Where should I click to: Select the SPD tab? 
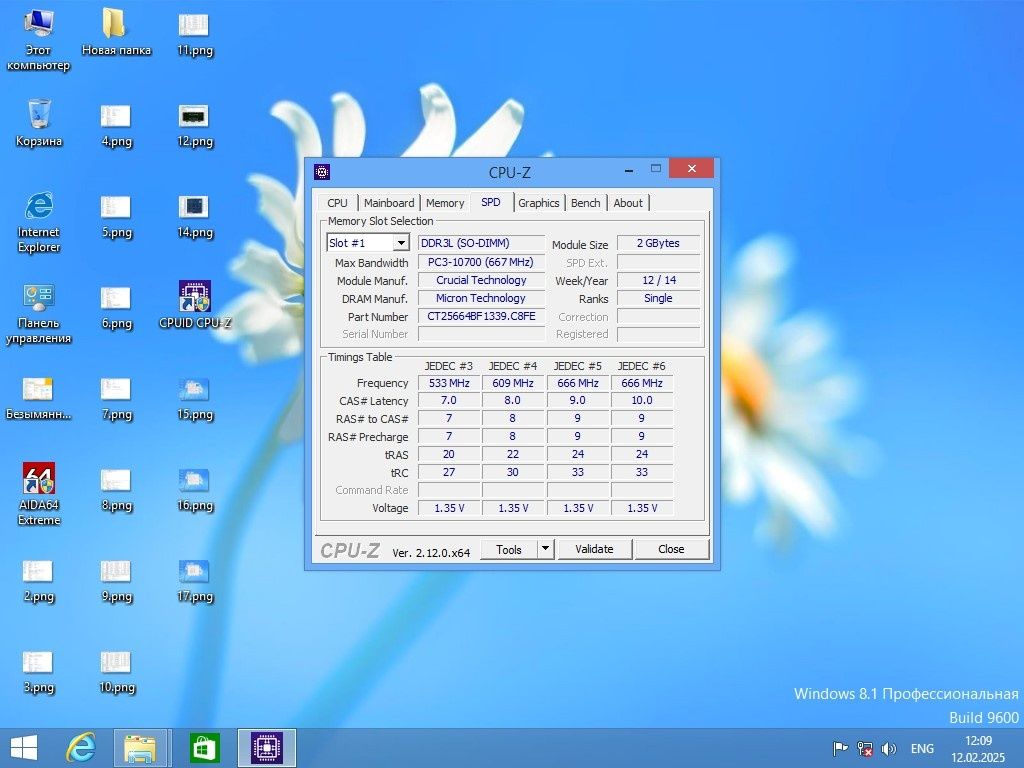coord(491,202)
